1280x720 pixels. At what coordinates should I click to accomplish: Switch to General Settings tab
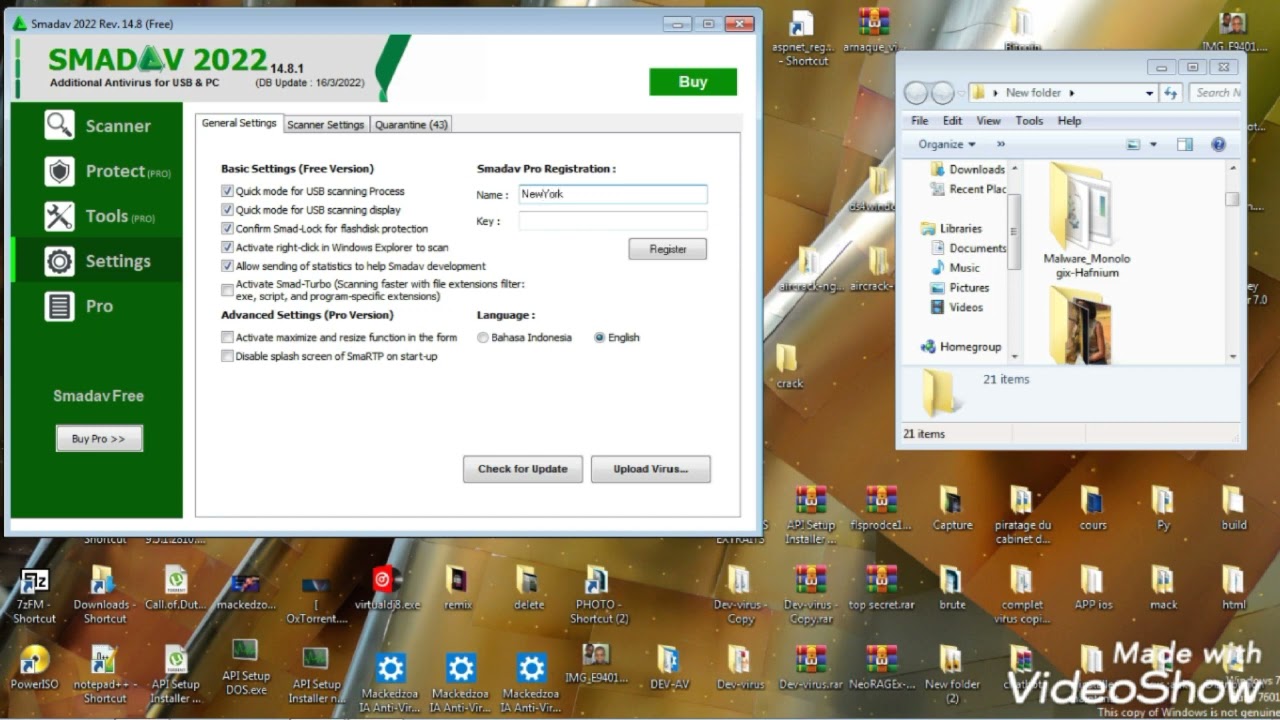[239, 123]
